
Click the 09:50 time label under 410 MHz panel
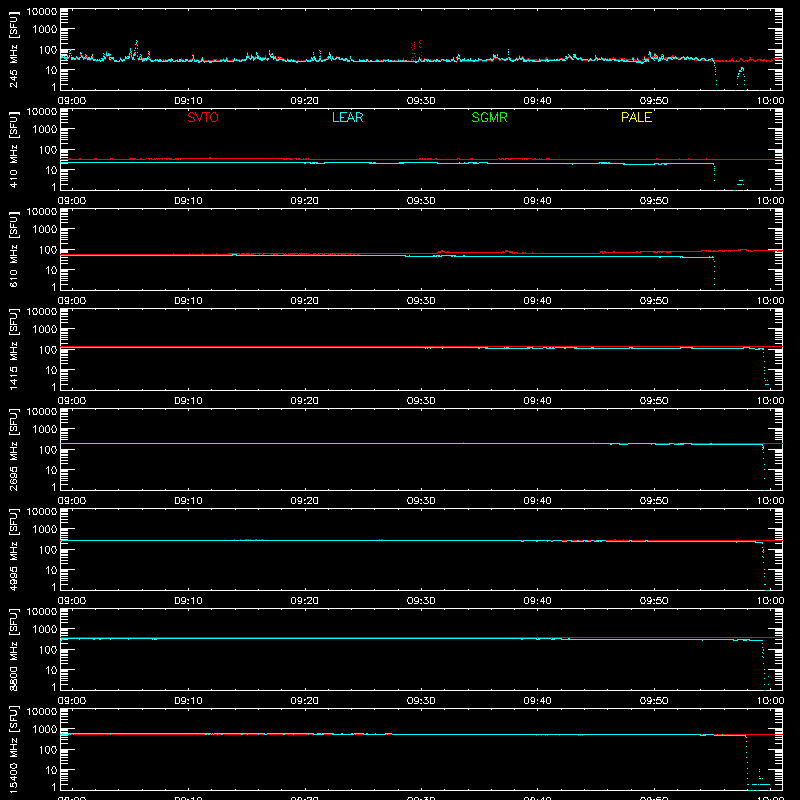coord(654,201)
